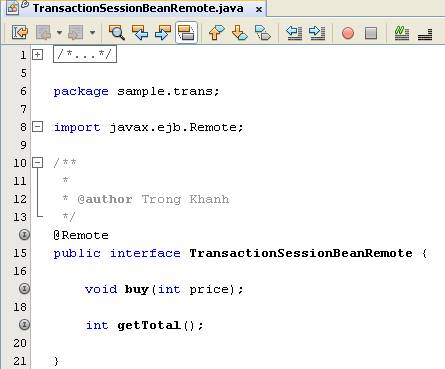Shift line left icon

(x=294, y=33)
